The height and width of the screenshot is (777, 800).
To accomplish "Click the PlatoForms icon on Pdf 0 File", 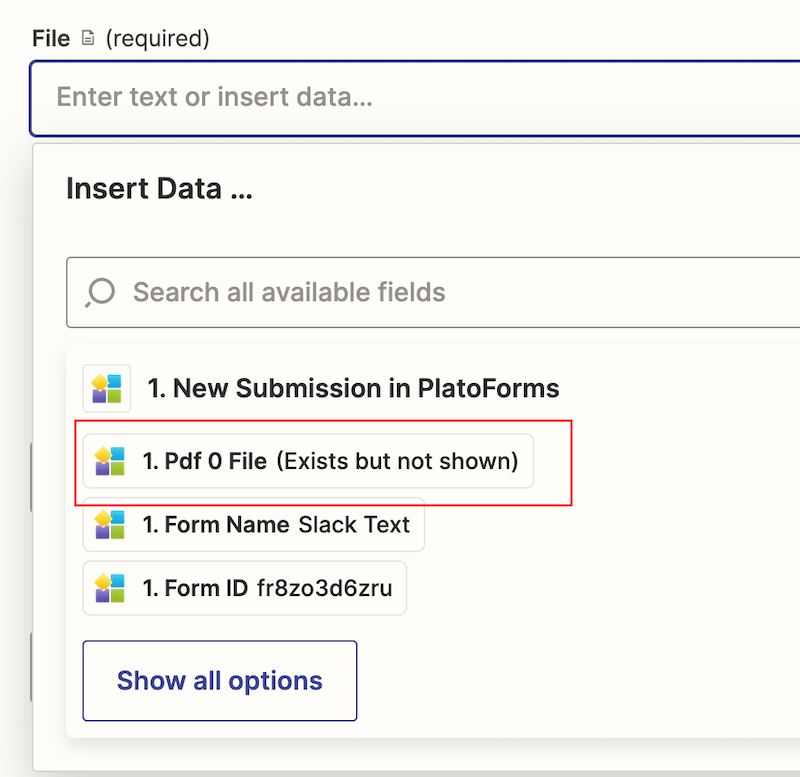I will click(110, 461).
